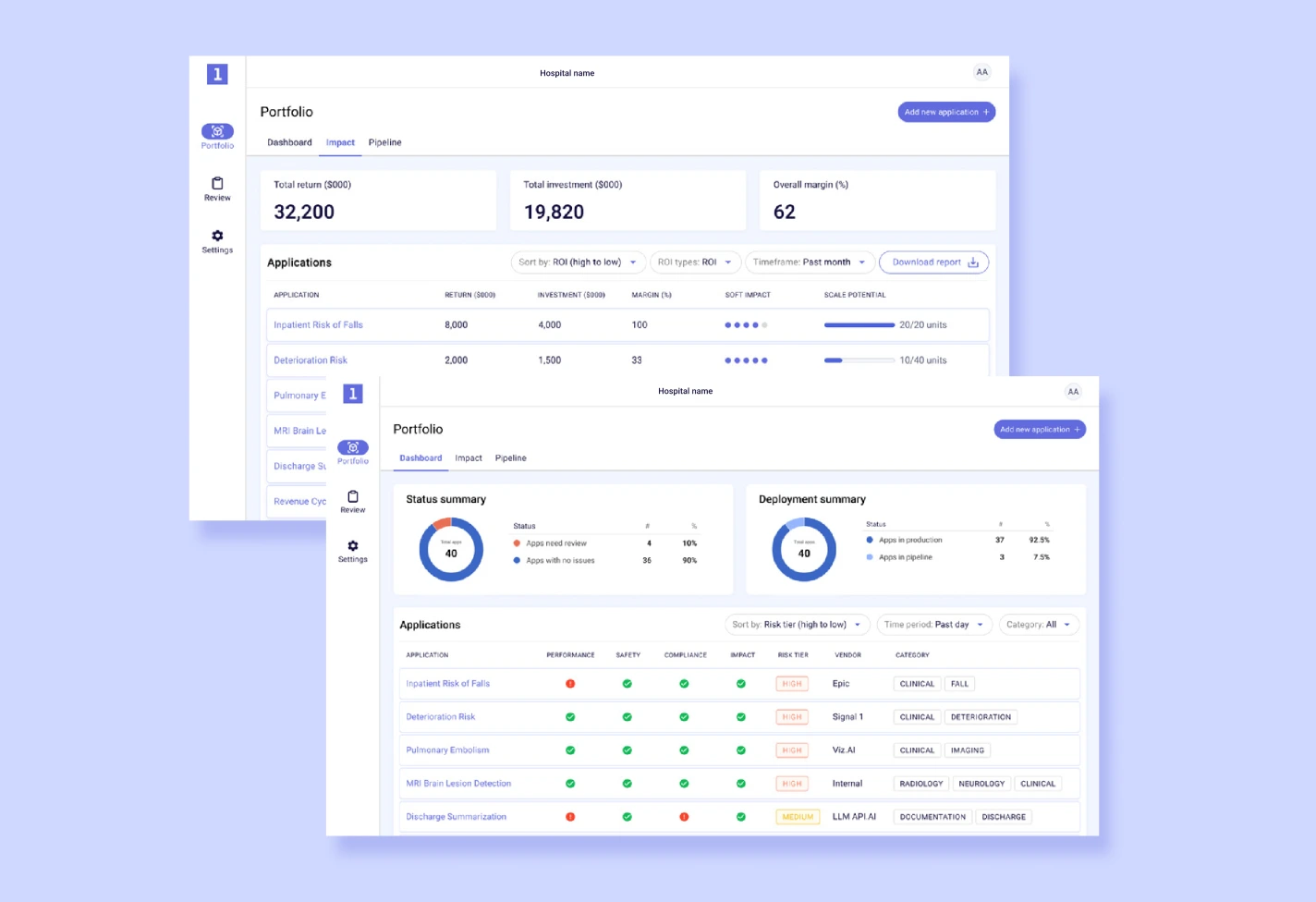Click the Portfolio icon in front window sidebar
The width and height of the screenshot is (1316, 902).
(352, 447)
